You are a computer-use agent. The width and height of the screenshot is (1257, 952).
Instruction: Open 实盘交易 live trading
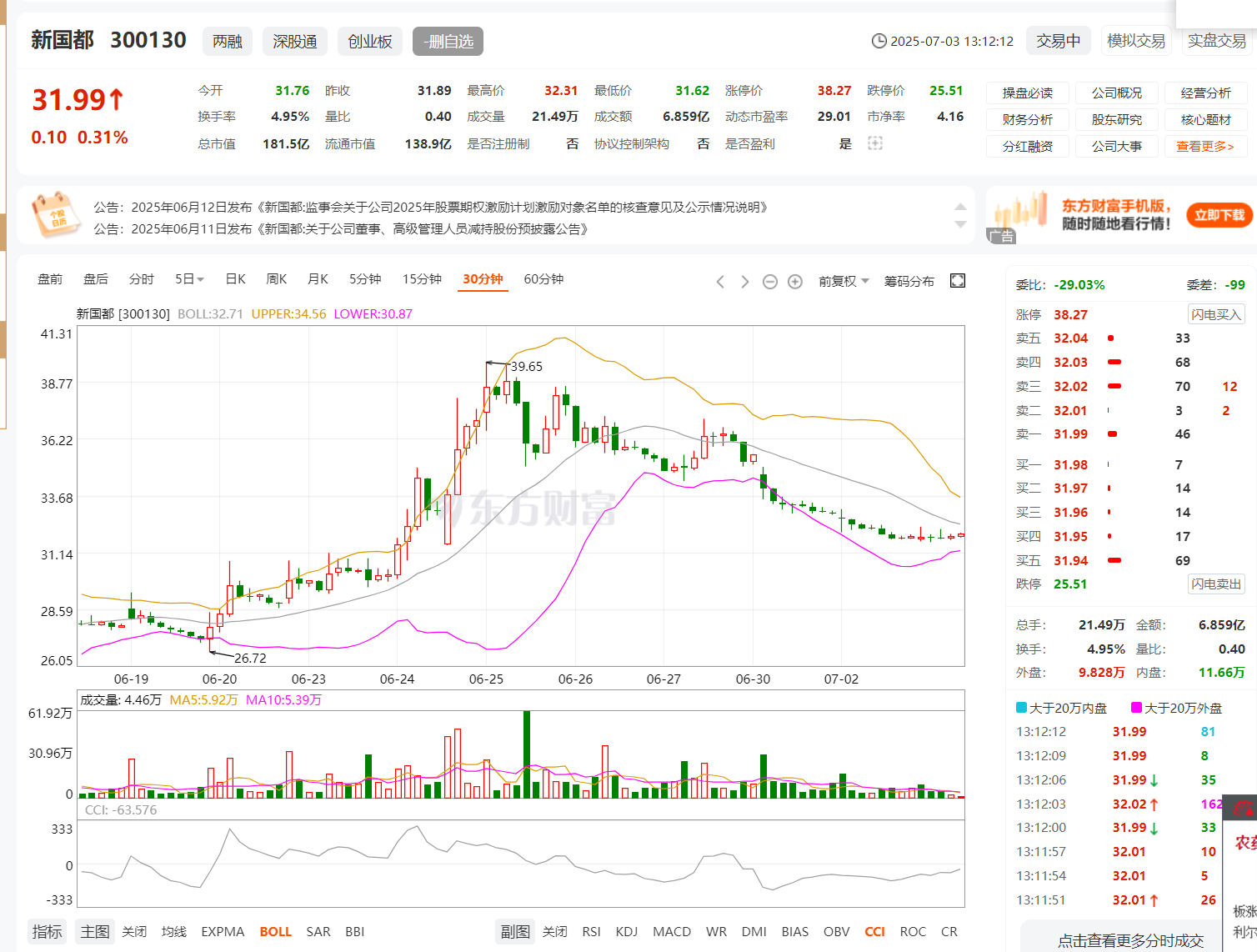[1217, 41]
